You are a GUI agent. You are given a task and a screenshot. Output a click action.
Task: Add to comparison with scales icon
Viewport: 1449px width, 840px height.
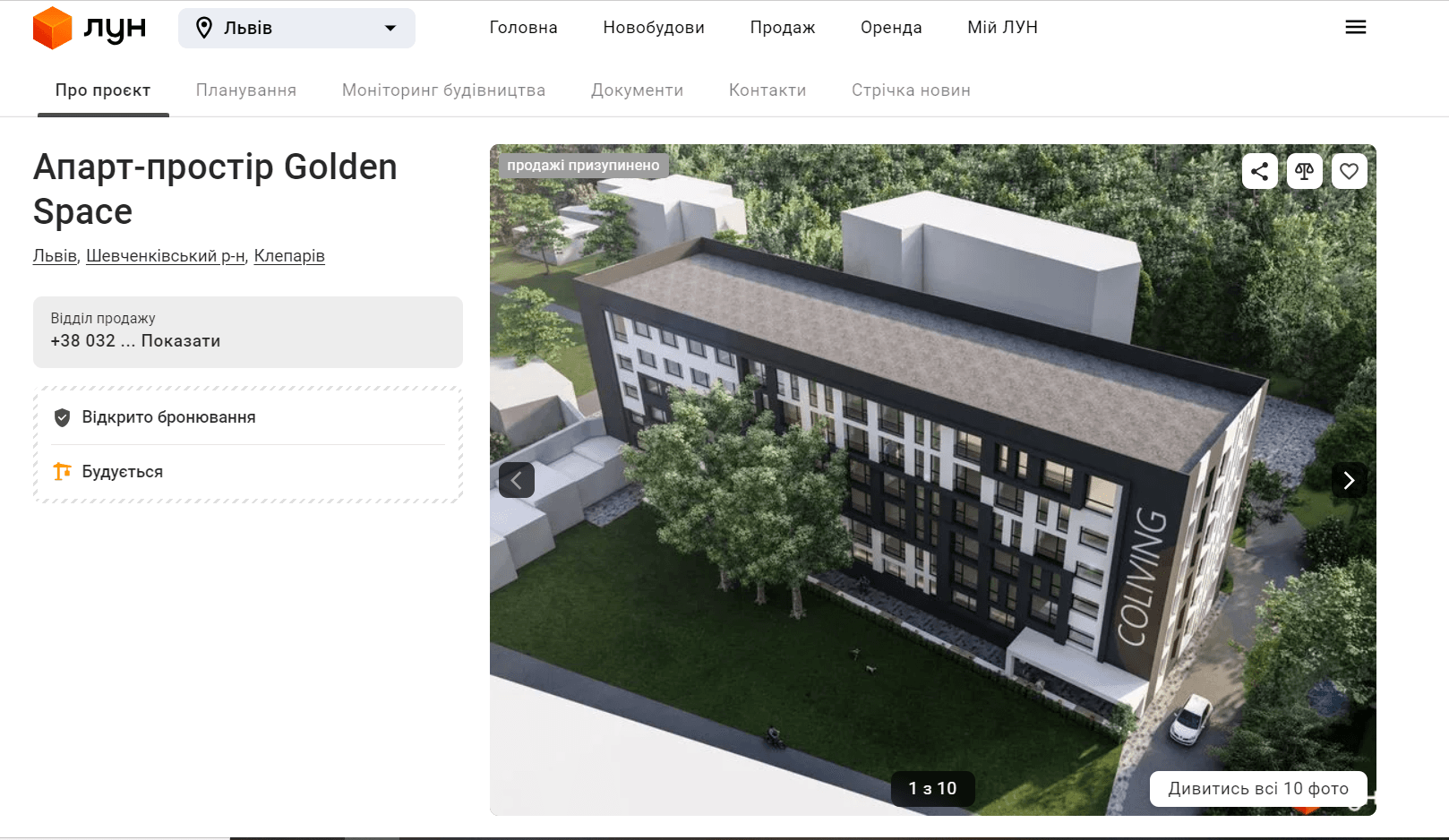(x=1304, y=171)
